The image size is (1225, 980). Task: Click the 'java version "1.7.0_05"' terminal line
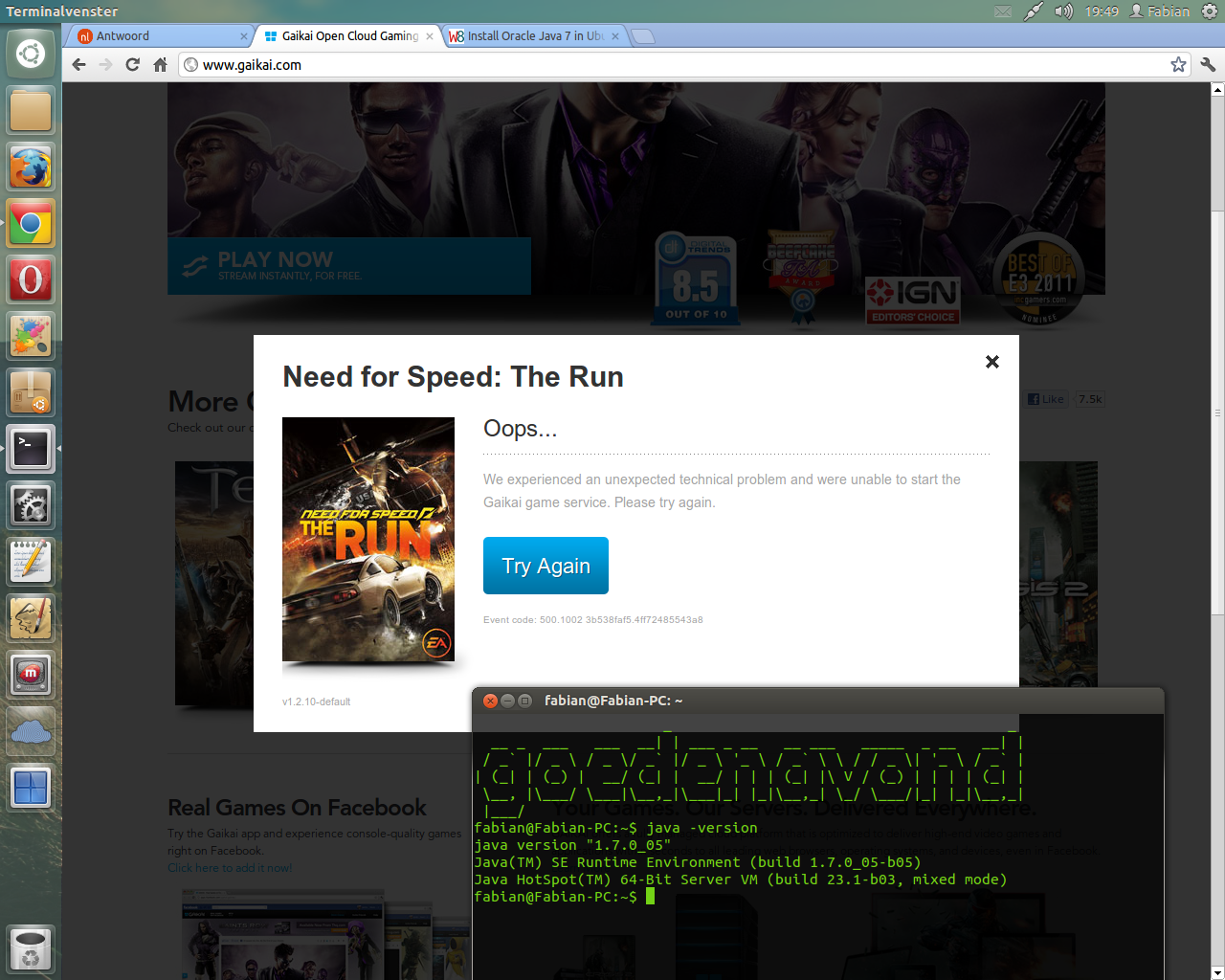click(572, 845)
